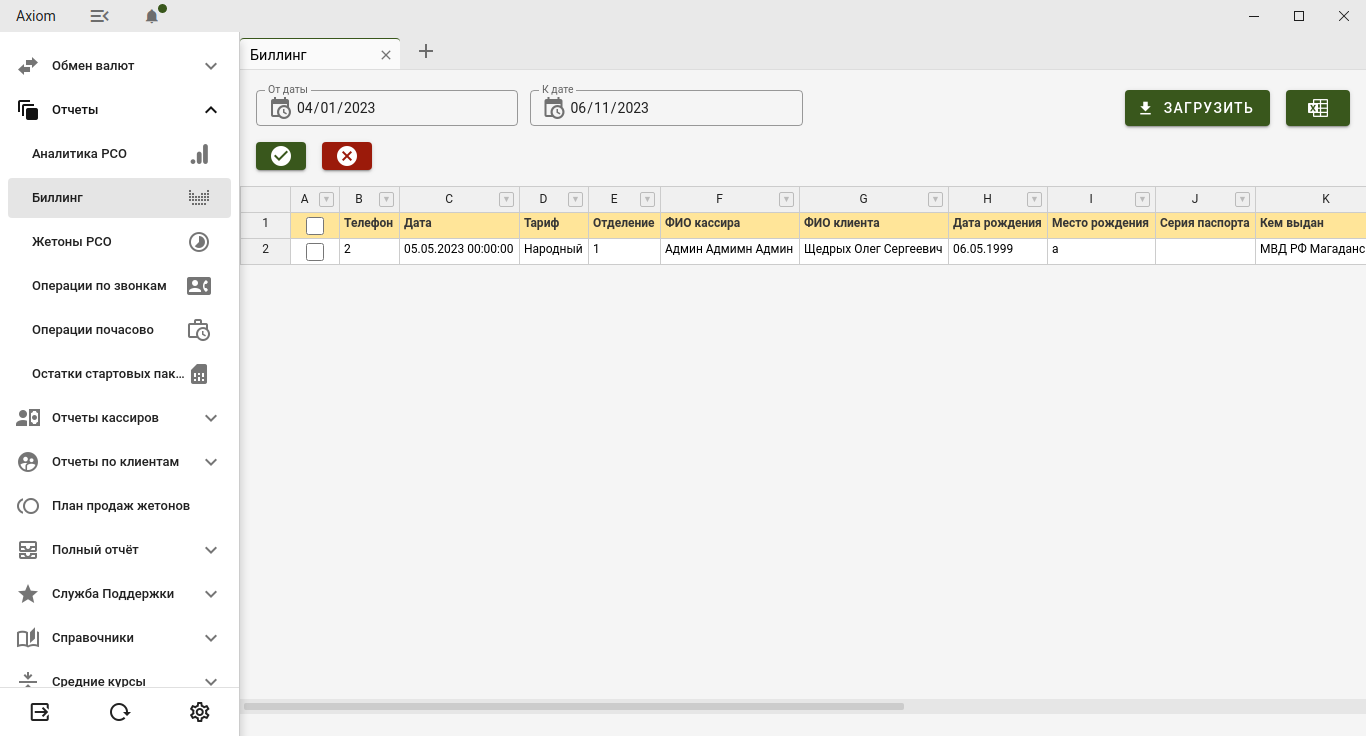Viewport: 1366px width, 736px height.
Task: Click the Отчеты stacked pages icon
Action: tap(28, 110)
